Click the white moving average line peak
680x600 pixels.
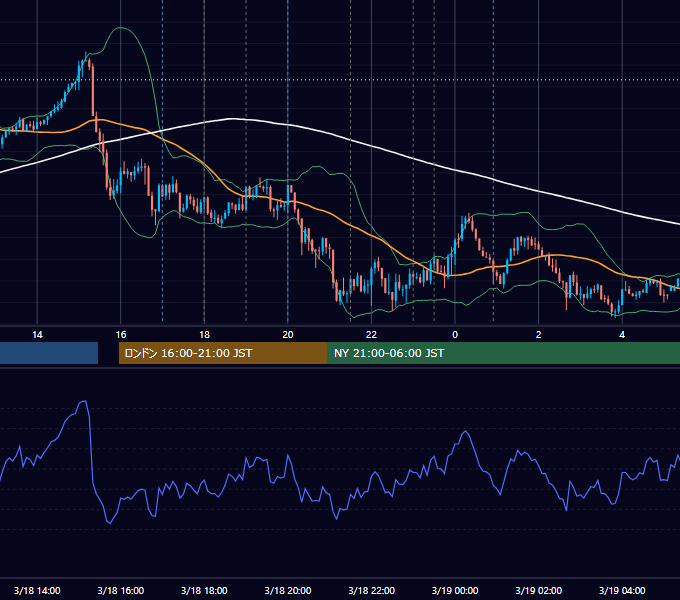(x=233, y=118)
